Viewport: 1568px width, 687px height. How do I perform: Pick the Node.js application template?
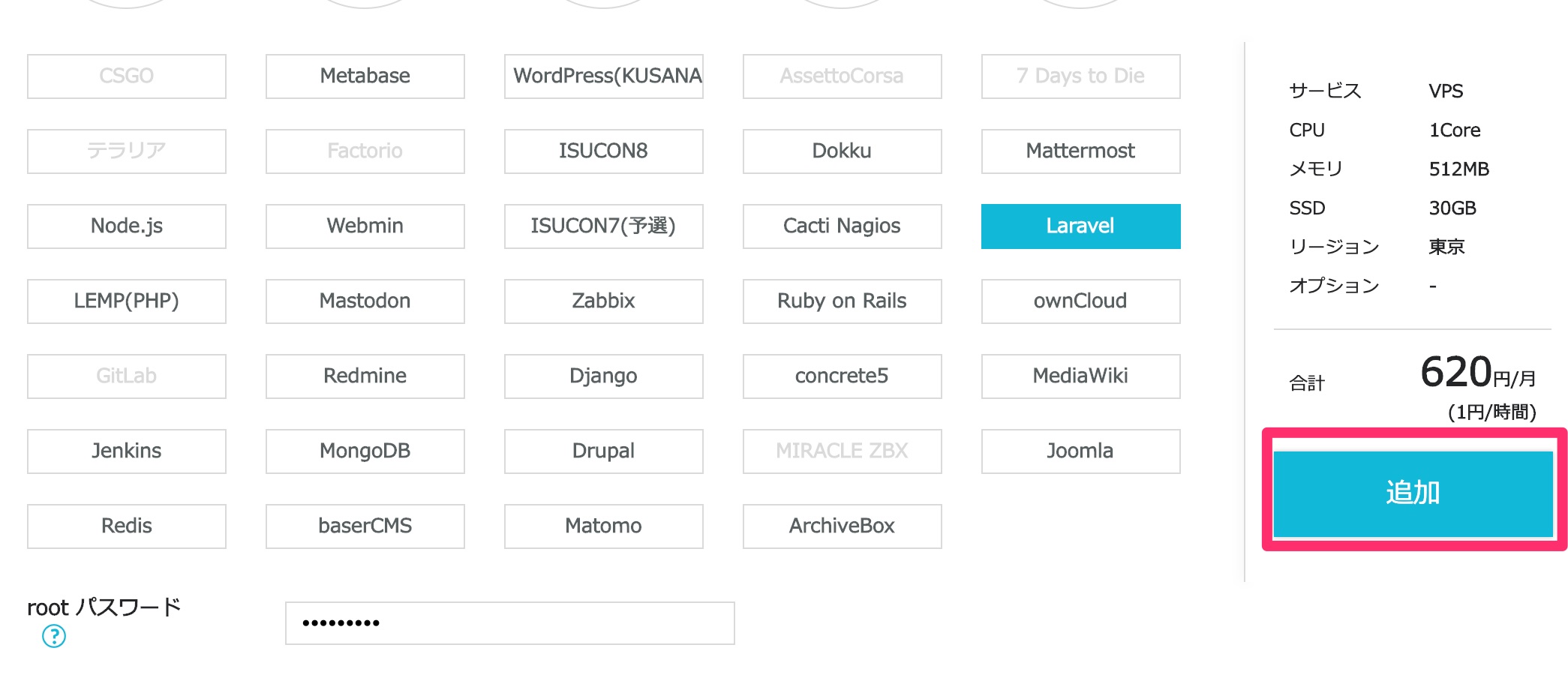tap(126, 226)
